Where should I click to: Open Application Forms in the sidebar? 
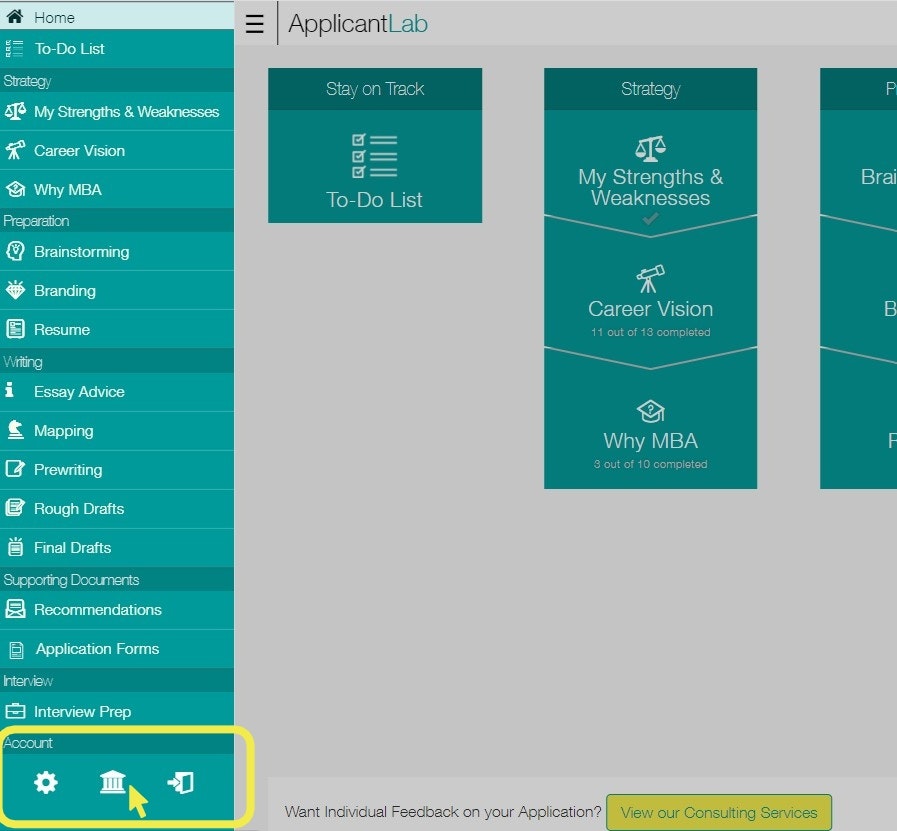97,649
